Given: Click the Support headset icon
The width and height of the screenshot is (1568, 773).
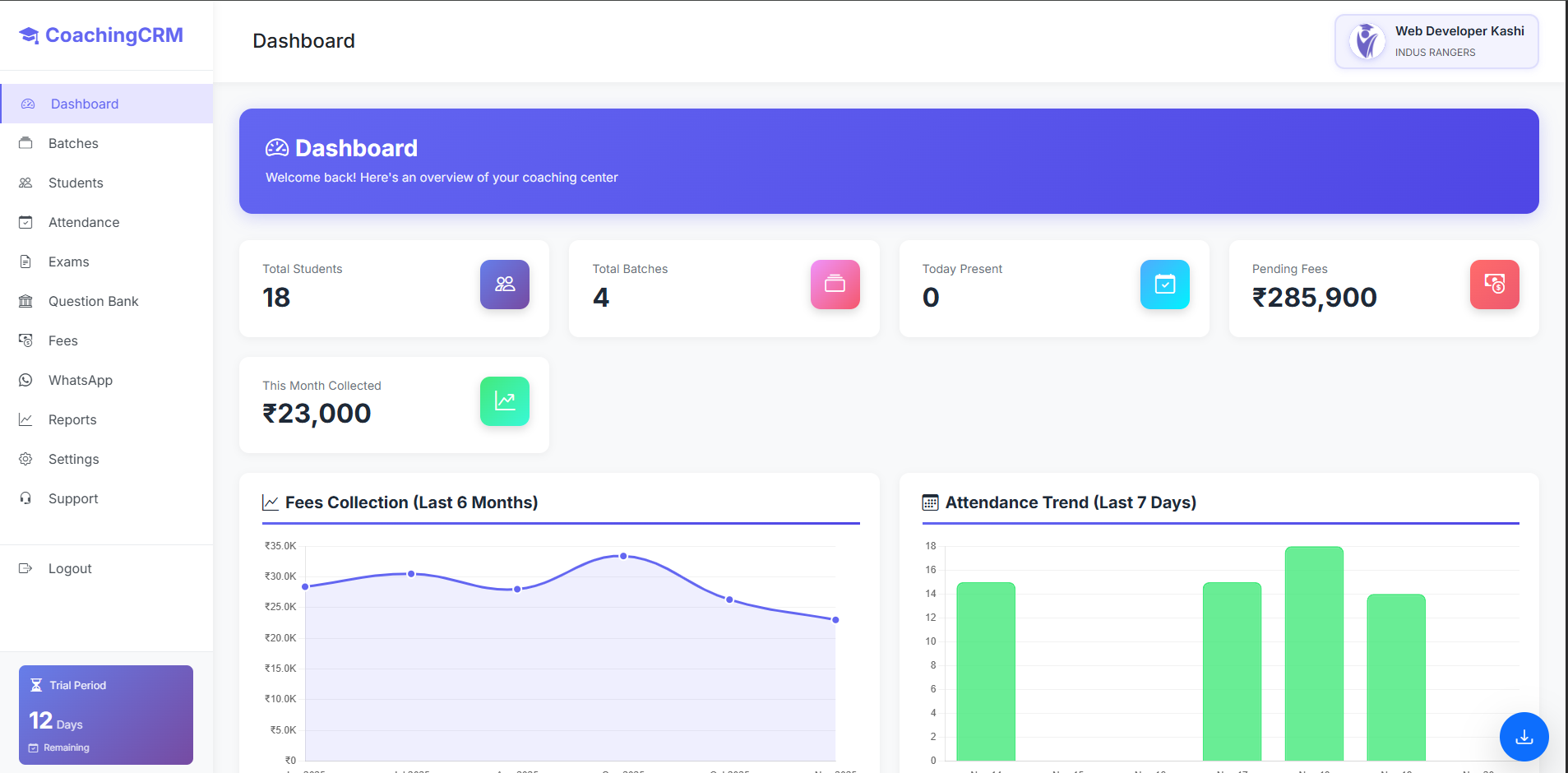Looking at the screenshot, I should pos(27,498).
